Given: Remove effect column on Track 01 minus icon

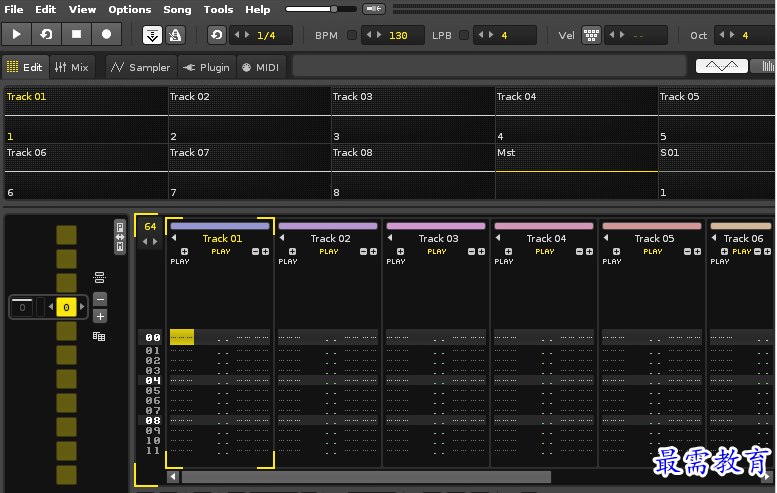Looking at the screenshot, I should [x=255, y=252].
